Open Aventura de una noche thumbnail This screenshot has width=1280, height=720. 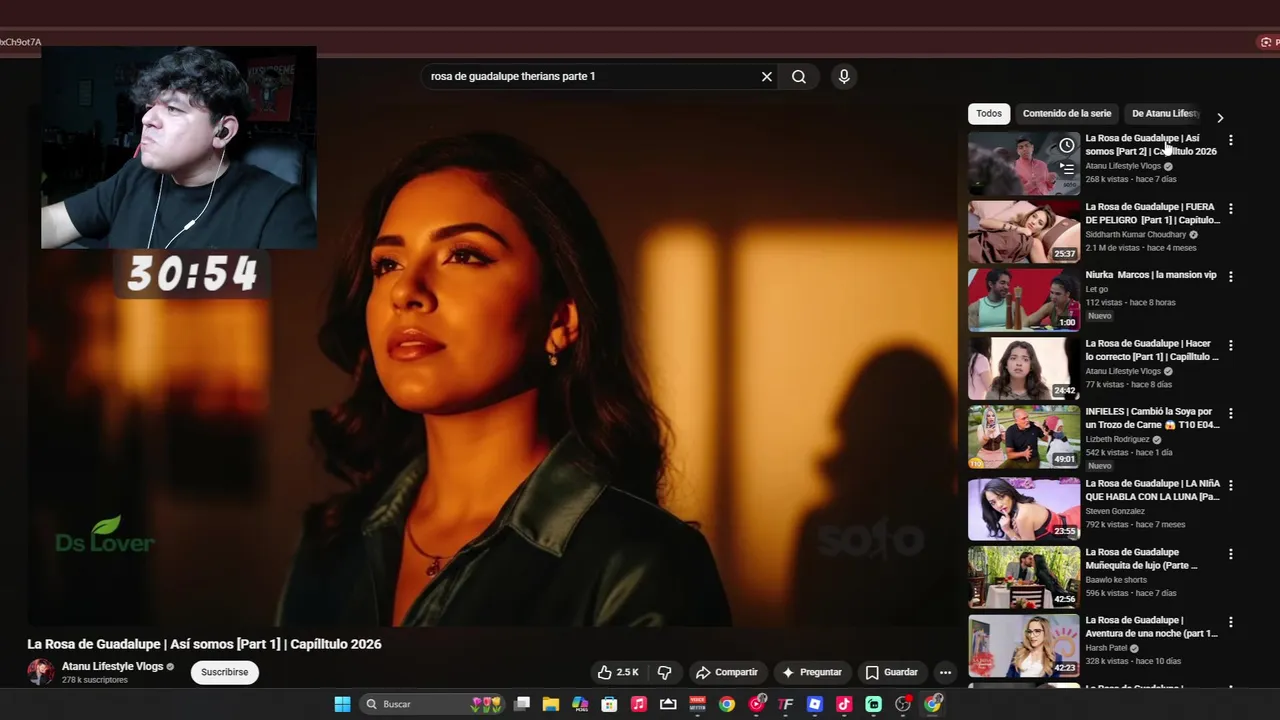point(1024,645)
